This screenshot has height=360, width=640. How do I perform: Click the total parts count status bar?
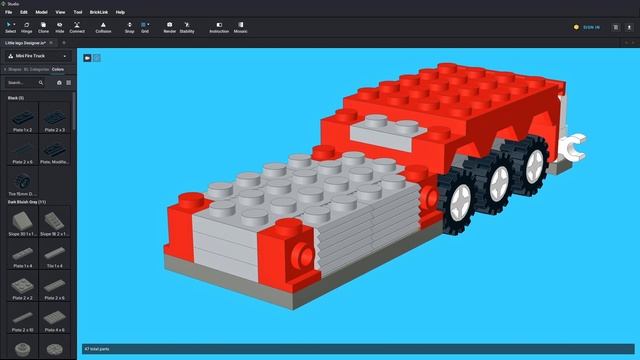pyautogui.click(x=358, y=349)
